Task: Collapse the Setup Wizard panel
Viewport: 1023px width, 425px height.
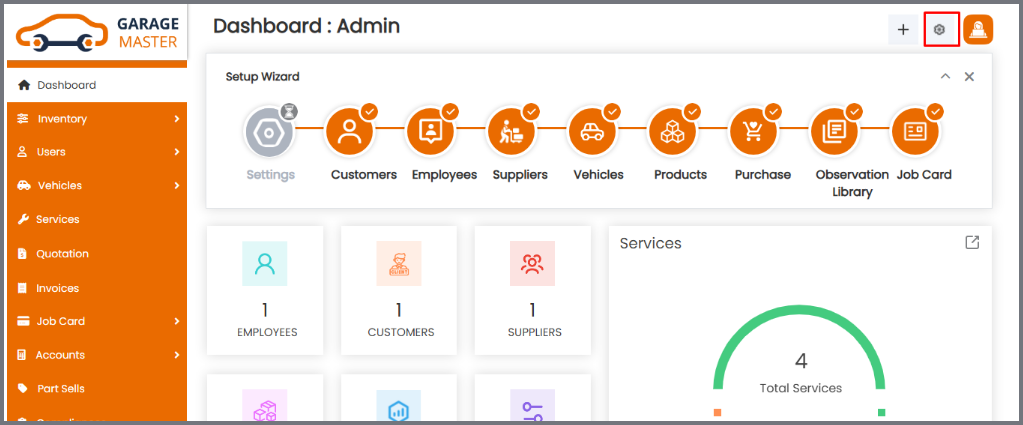Action: [x=945, y=77]
